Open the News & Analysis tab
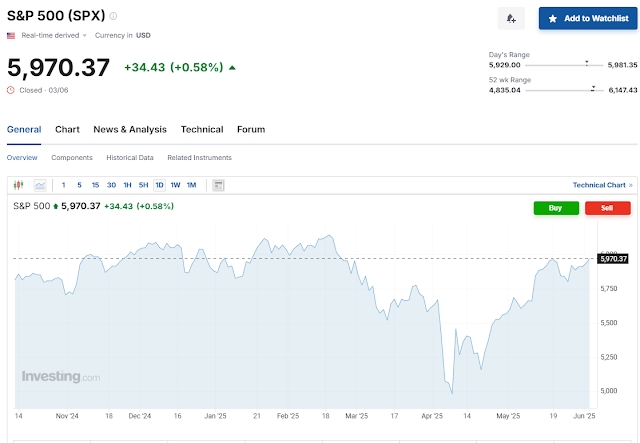The height and width of the screenshot is (443, 640). (130, 129)
